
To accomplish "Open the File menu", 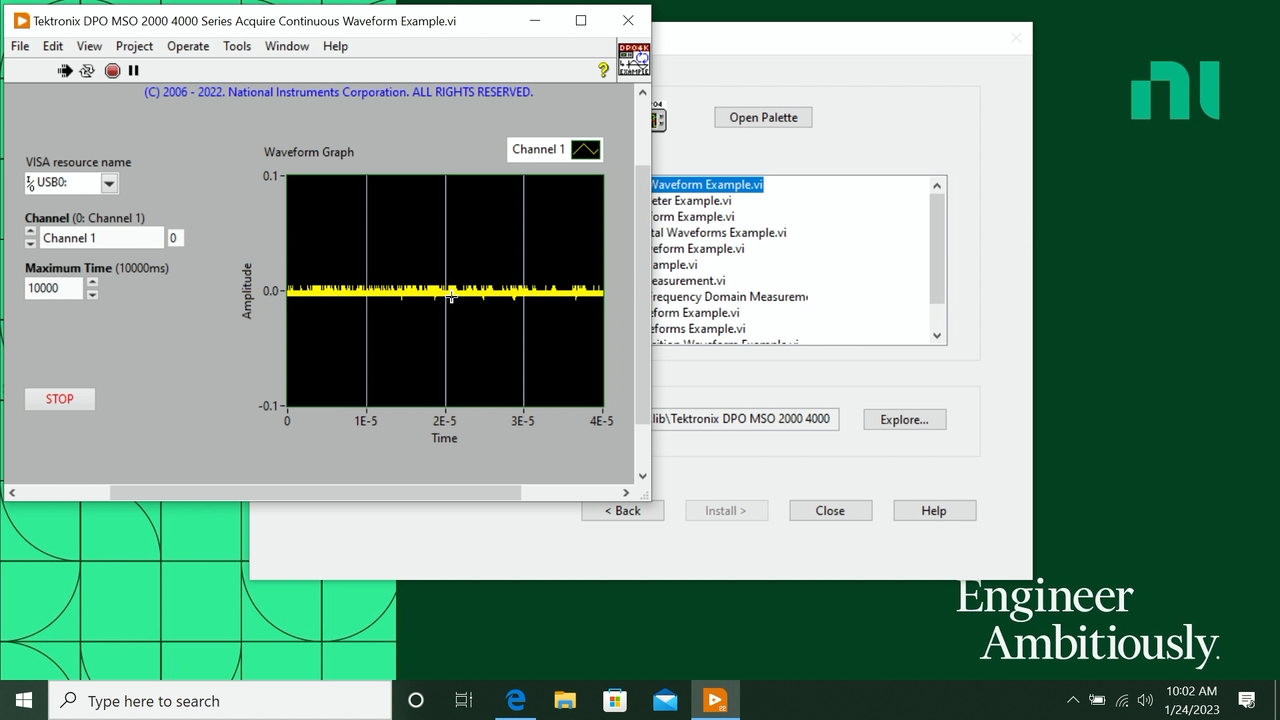I will (x=20, y=46).
